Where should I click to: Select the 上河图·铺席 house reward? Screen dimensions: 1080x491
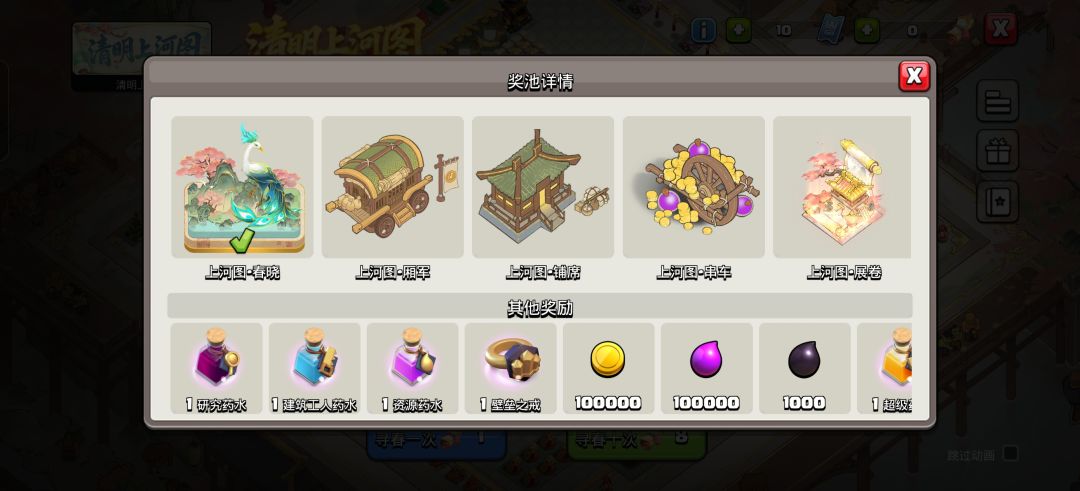pyautogui.click(x=543, y=187)
